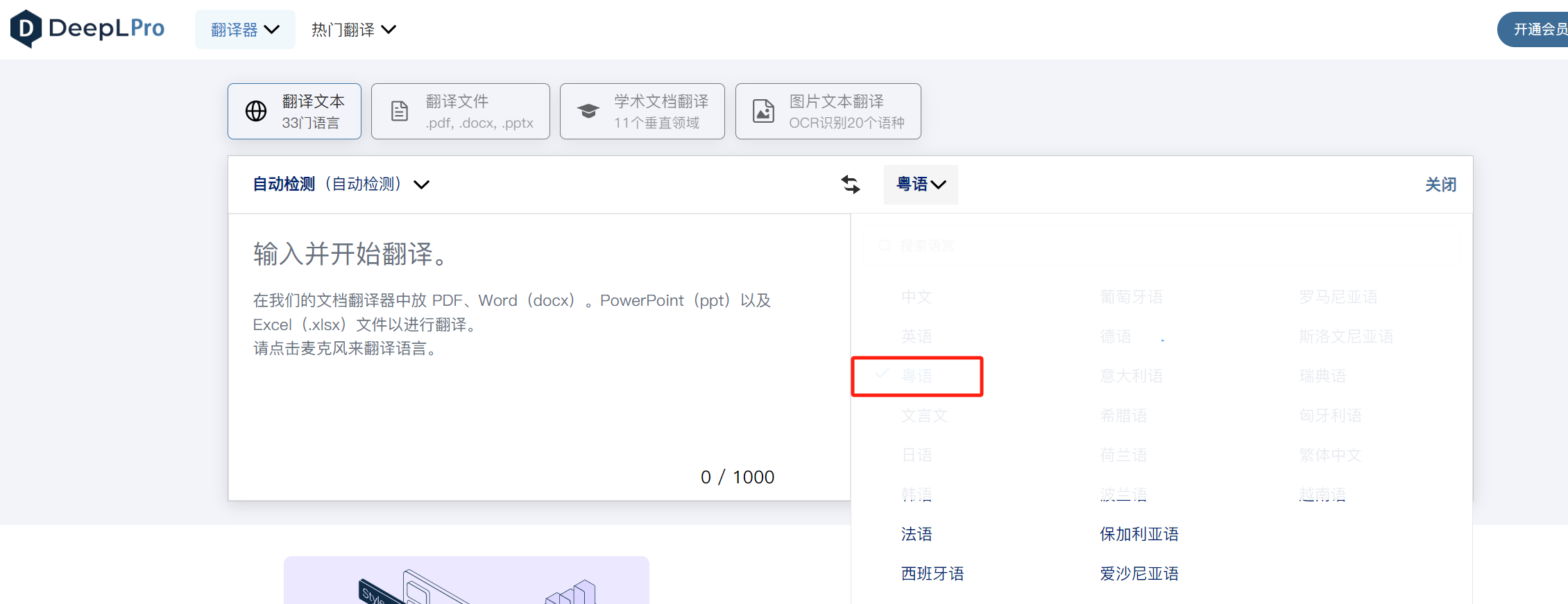Click the 搜索语言 search field
Screen dimensions: 1568x604
[1161, 245]
